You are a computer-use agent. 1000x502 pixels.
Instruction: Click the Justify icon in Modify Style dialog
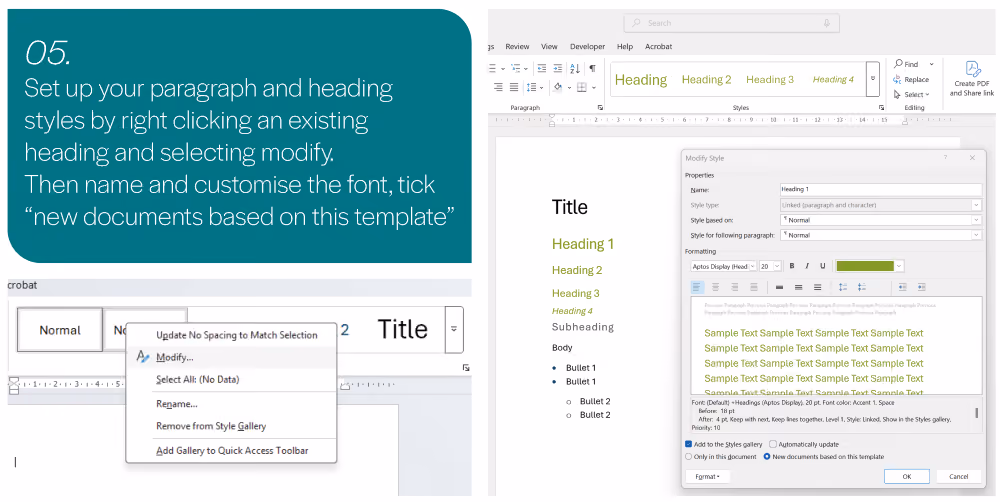tap(753, 288)
